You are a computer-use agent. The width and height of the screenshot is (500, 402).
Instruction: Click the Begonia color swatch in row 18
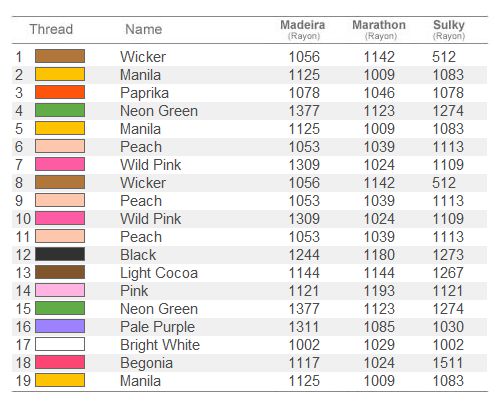click(60, 362)
